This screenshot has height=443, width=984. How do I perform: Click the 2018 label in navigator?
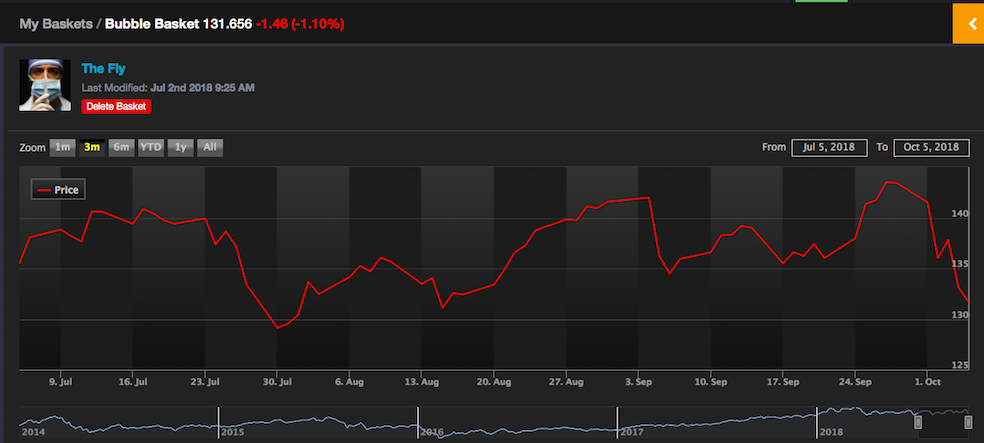tap(830, 432)
